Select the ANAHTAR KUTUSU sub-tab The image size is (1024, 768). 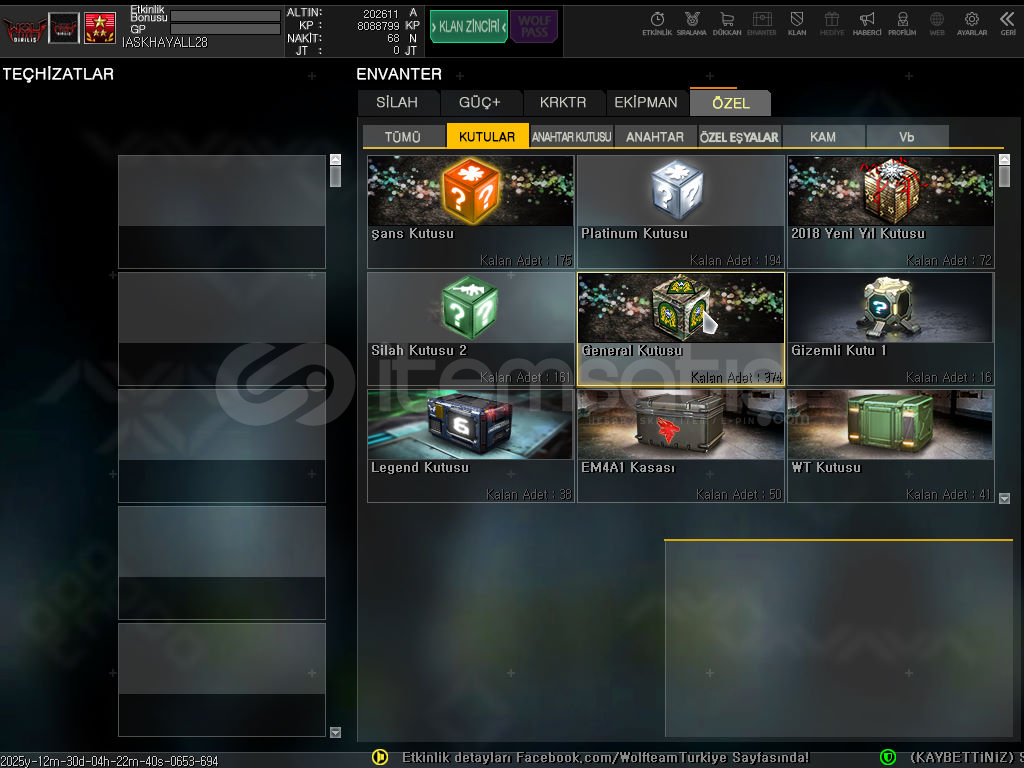click(x=571, y=136)
